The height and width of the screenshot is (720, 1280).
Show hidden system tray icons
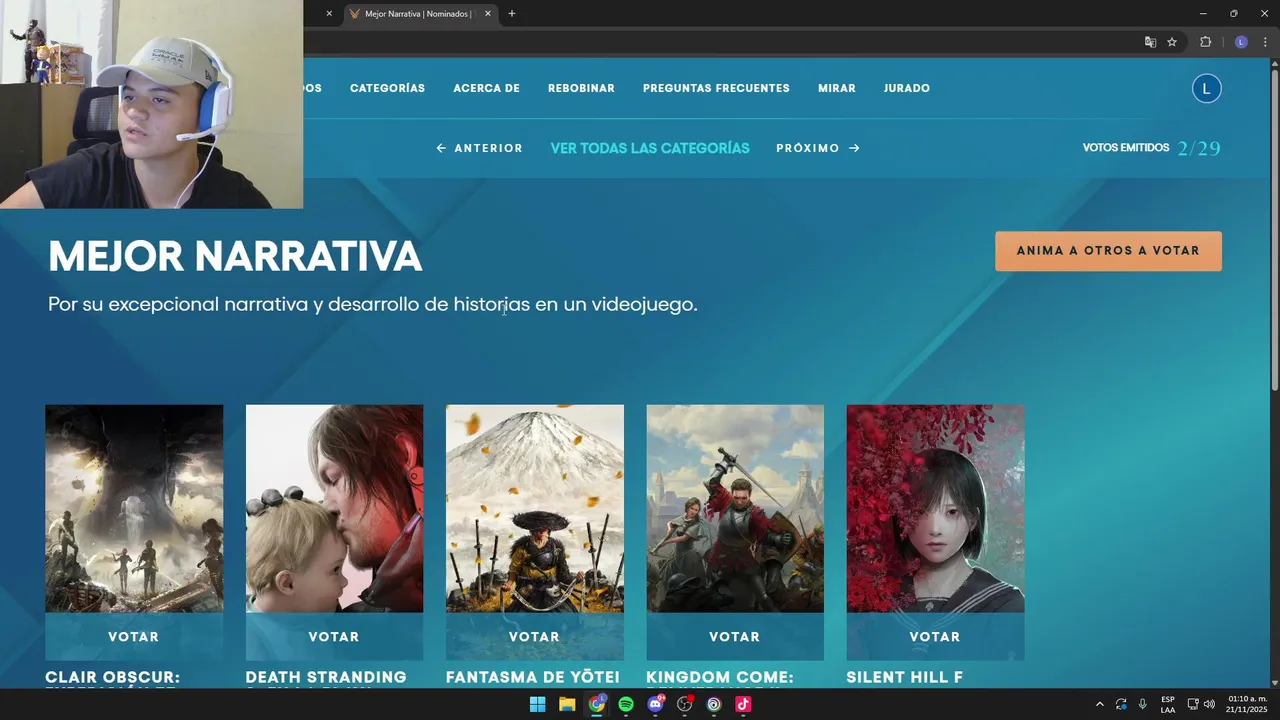(1100, 704)
